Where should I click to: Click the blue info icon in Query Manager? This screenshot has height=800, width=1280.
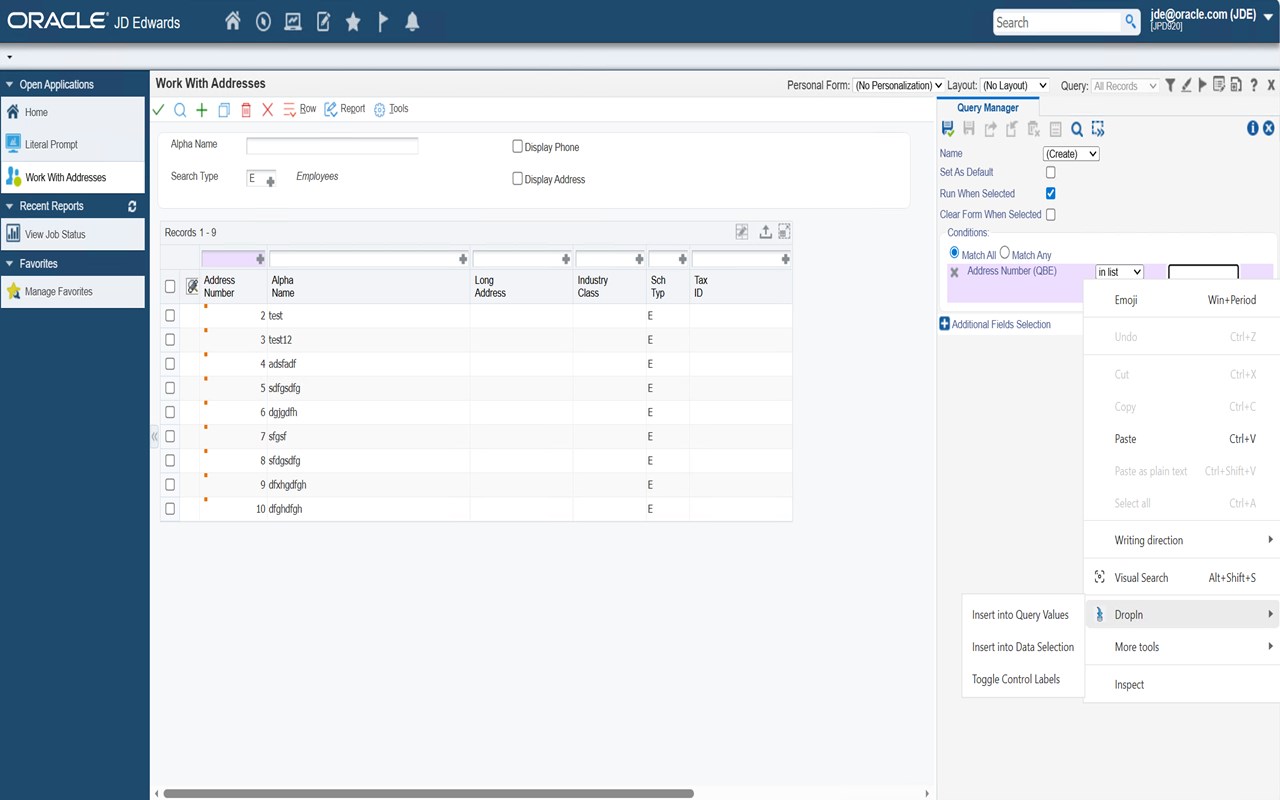pos(1252,128)
